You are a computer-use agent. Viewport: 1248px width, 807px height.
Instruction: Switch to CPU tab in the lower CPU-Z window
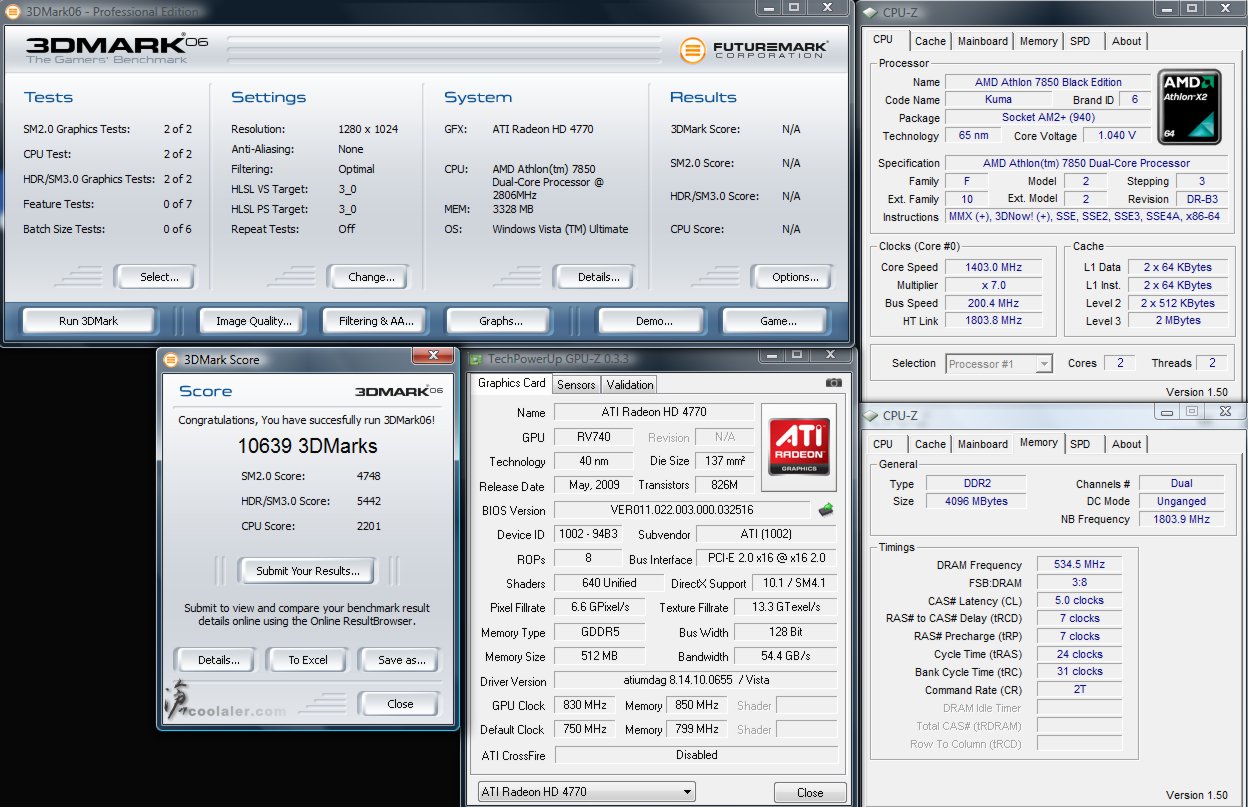pos(883,444)
